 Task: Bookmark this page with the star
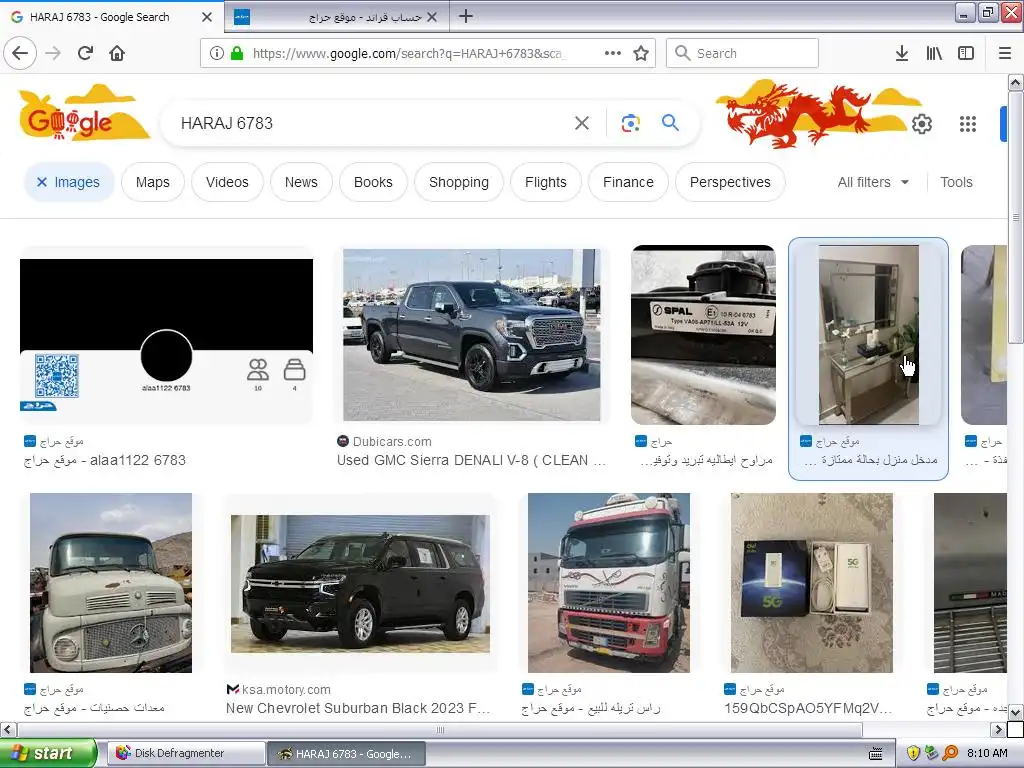pyautogui.click(x=641, y=53)
